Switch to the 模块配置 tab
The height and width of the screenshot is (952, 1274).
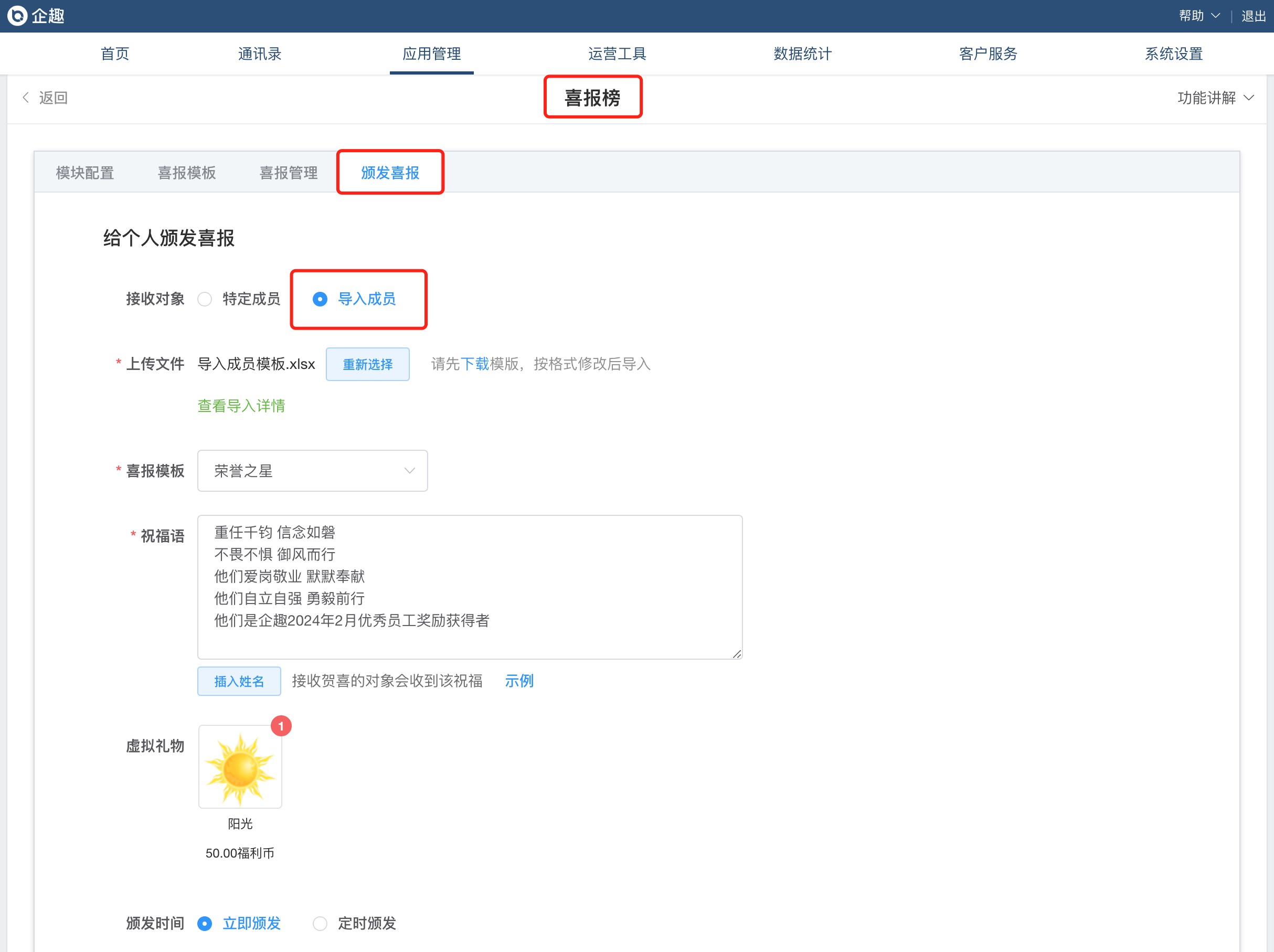84,173
